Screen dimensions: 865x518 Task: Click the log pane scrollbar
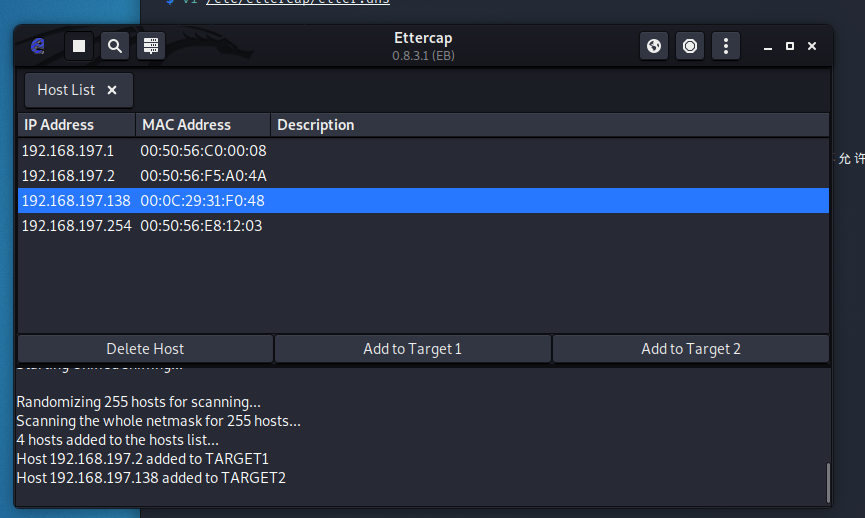point(828,482)
